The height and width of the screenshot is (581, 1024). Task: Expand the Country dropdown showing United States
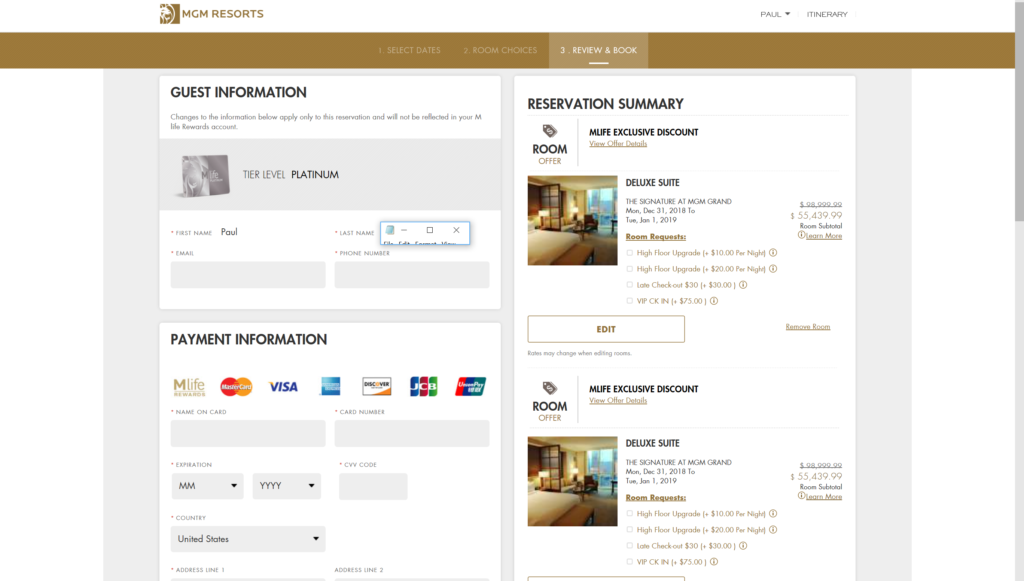pyautogui.click(x=248, y=539)
